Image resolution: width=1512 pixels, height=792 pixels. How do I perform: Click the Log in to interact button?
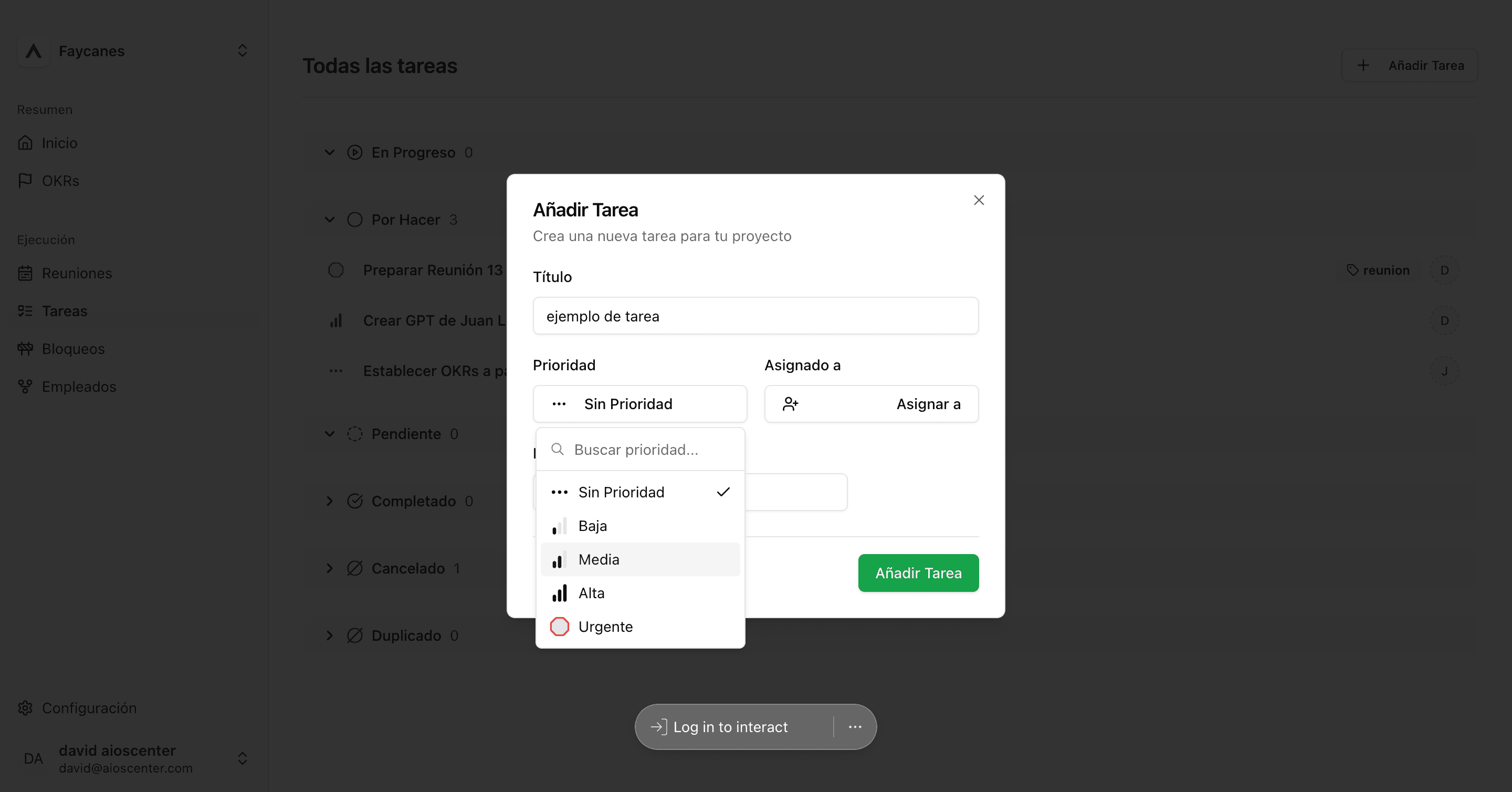719,727
